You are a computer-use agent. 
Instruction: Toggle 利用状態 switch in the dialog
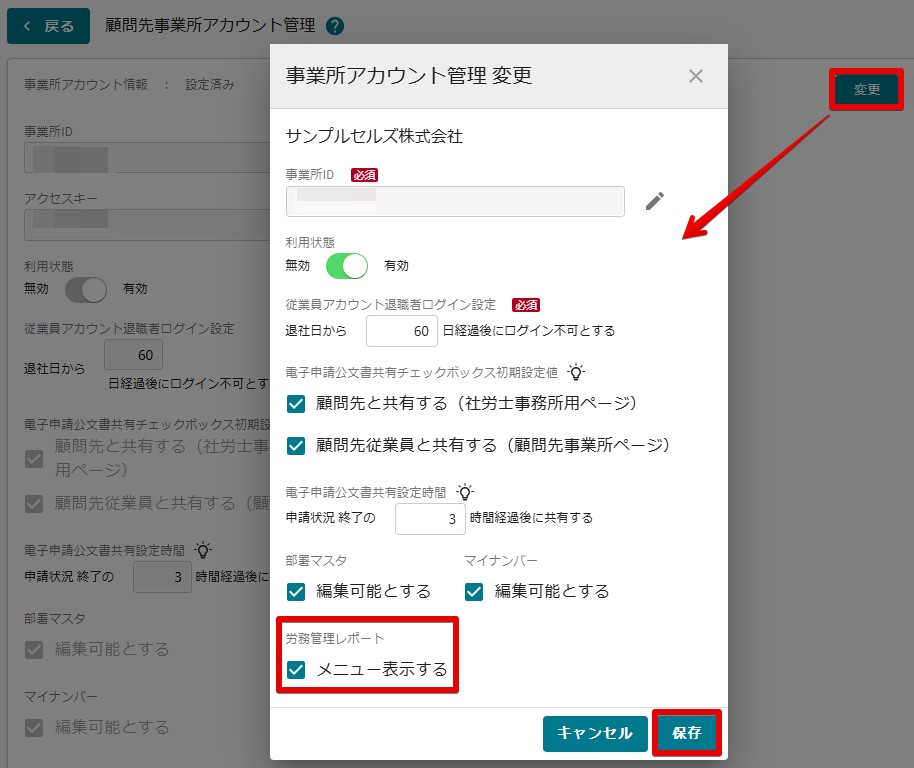click(347, 266)
